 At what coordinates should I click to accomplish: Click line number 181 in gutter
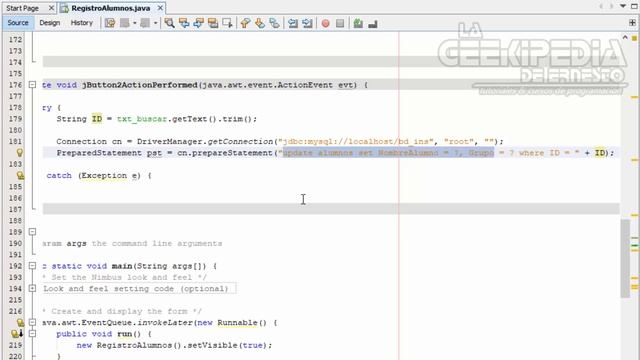[x=15, y=141]
